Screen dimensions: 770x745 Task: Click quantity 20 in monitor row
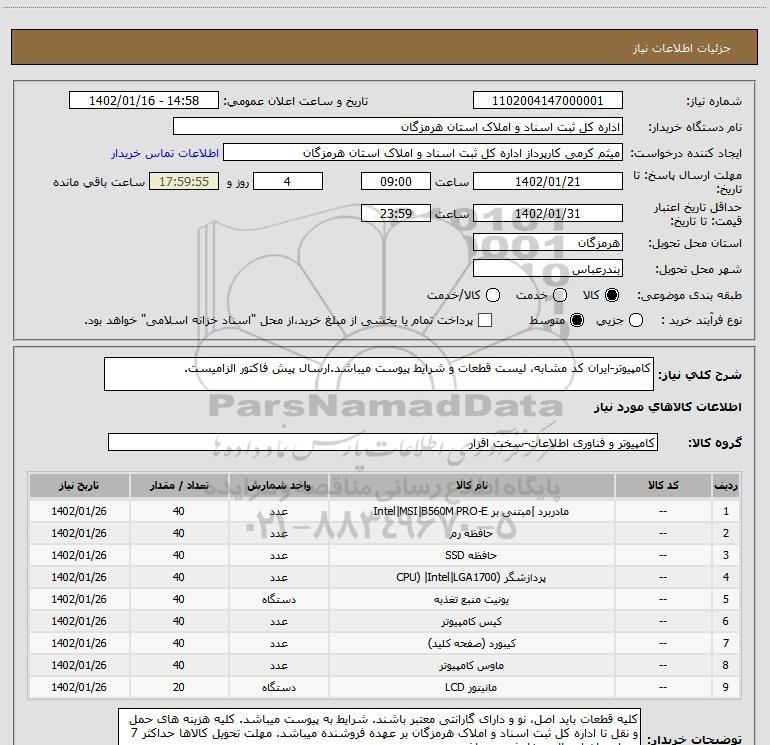click(179, 687)
